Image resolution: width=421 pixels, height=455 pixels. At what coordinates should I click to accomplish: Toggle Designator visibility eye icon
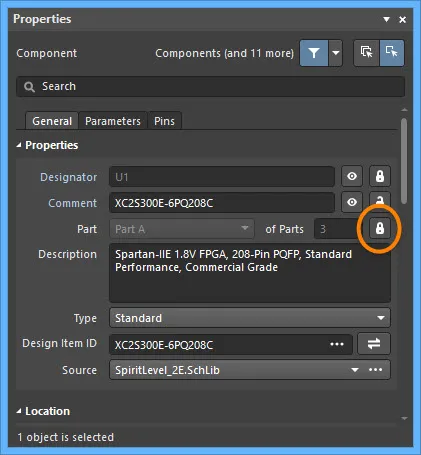(352, 176)
